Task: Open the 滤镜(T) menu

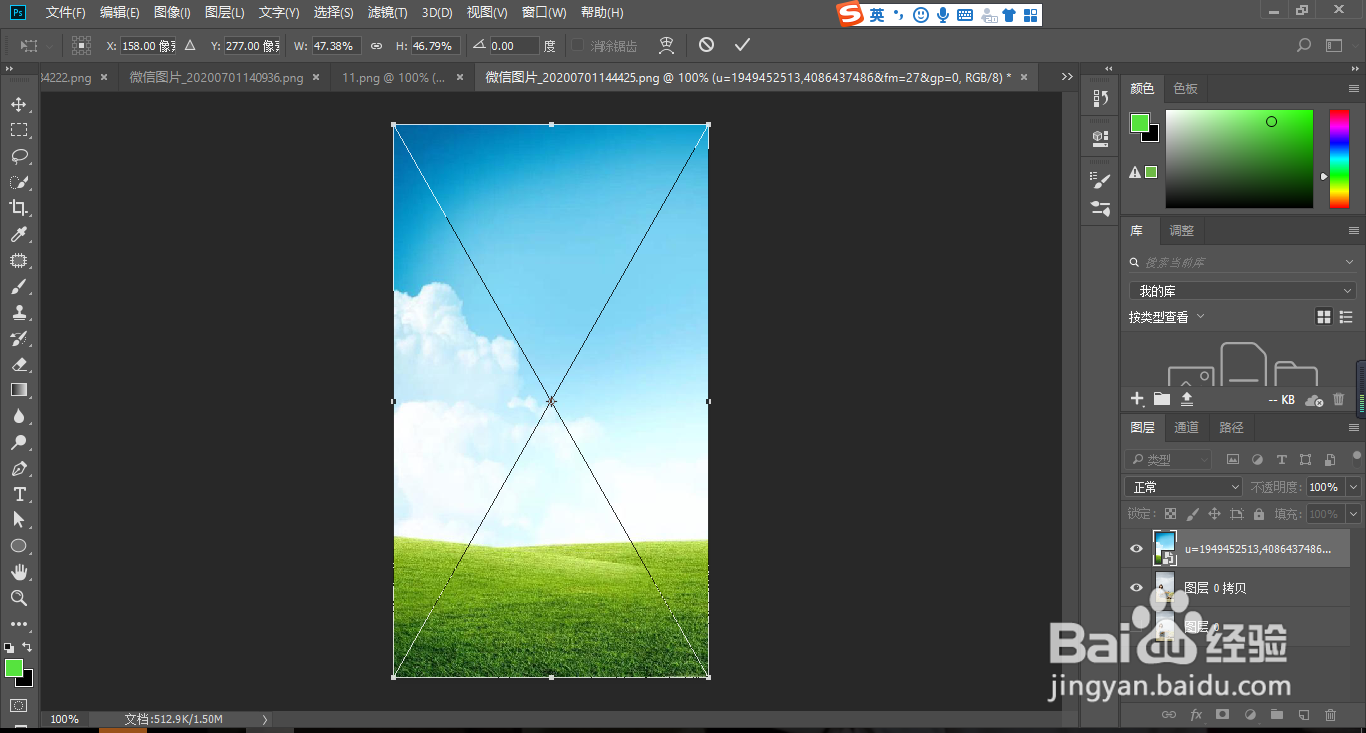Action: (x=387, y=13)
